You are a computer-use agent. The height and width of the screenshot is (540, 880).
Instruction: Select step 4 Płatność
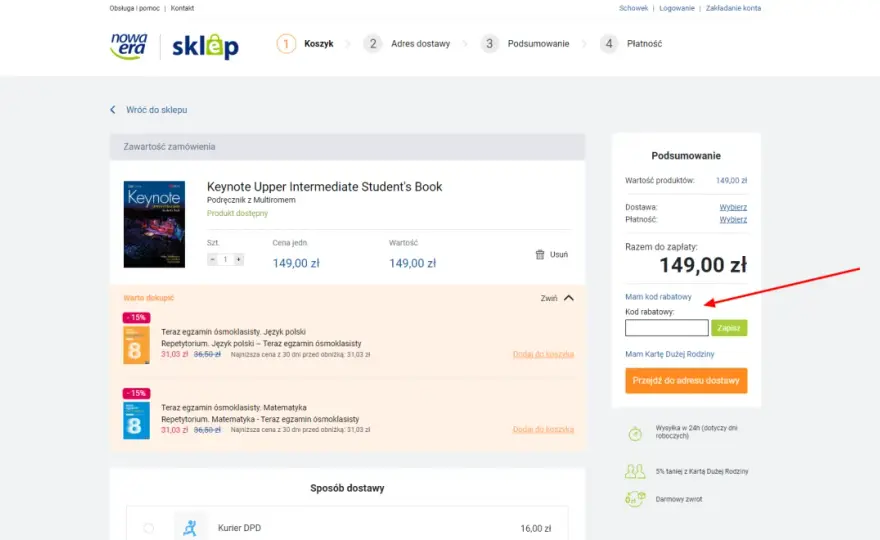[x=631, y=44]
